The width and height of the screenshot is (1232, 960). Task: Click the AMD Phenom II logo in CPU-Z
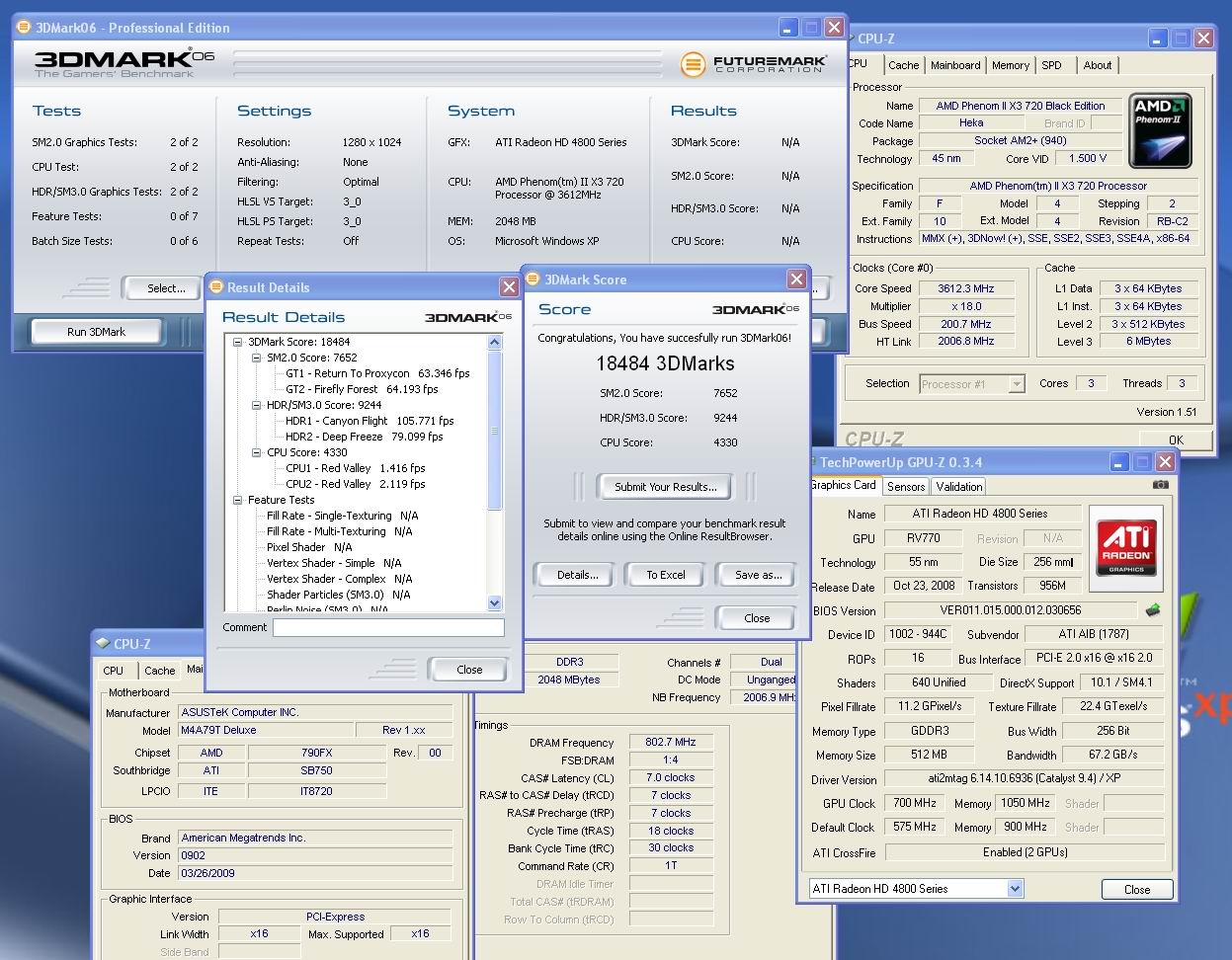(1159, 130)
